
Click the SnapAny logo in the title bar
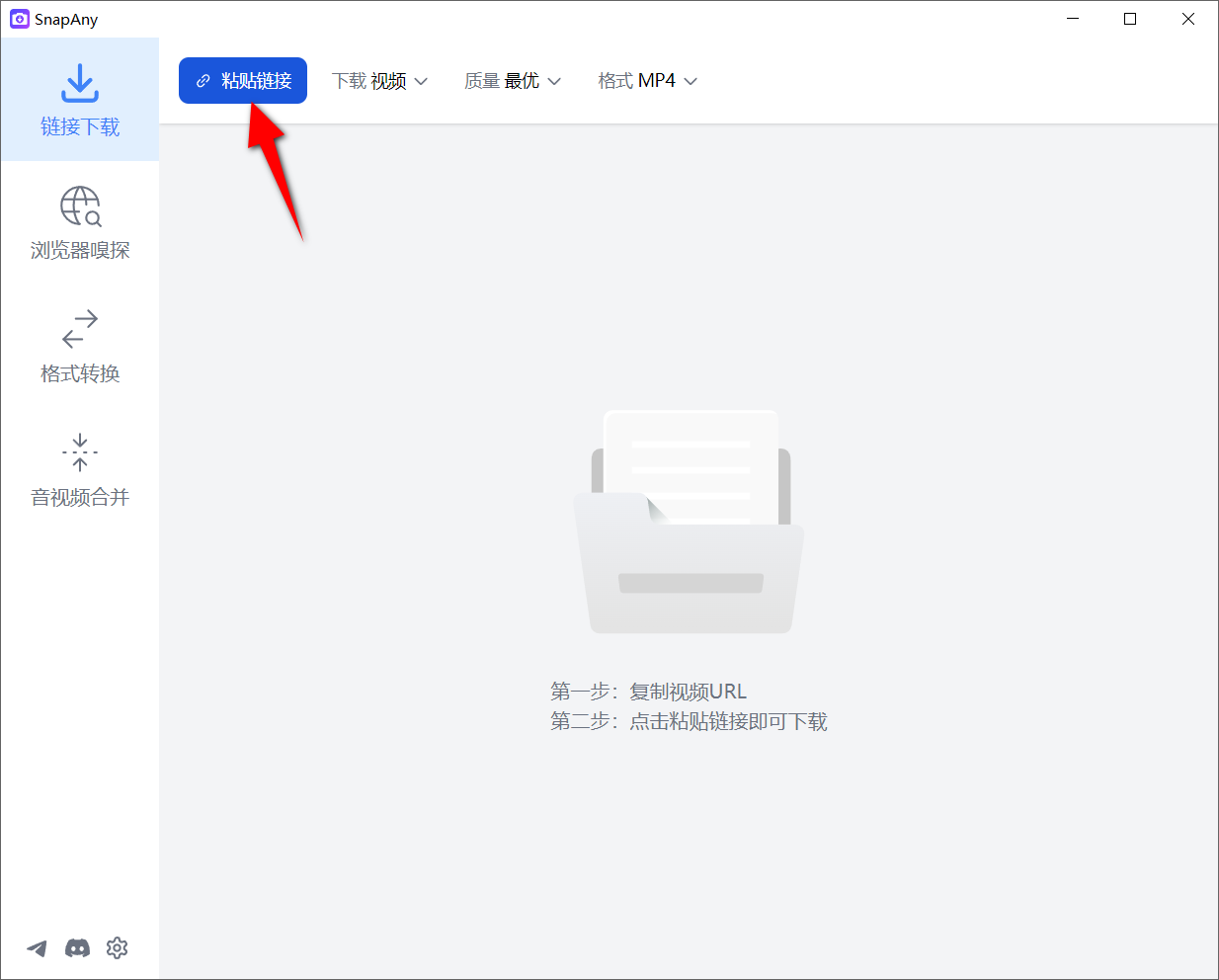coord(19,19)
